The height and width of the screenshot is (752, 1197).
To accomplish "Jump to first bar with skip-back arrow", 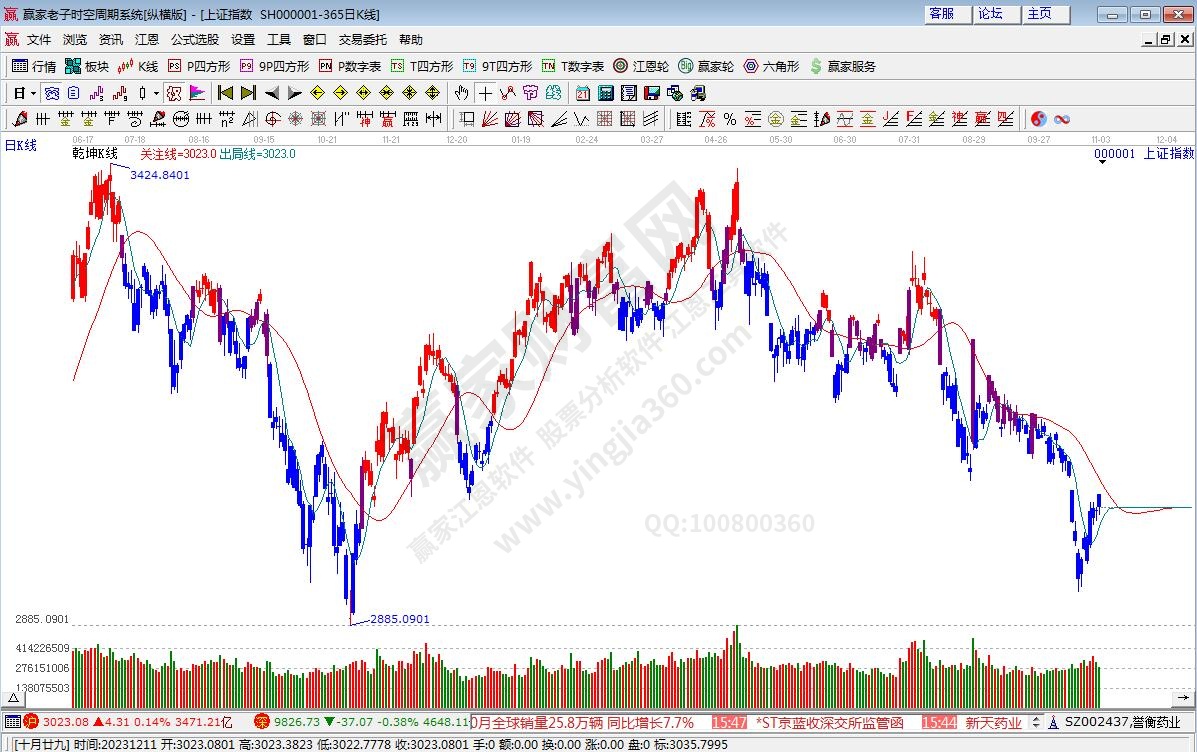I will tap(225, 93).
